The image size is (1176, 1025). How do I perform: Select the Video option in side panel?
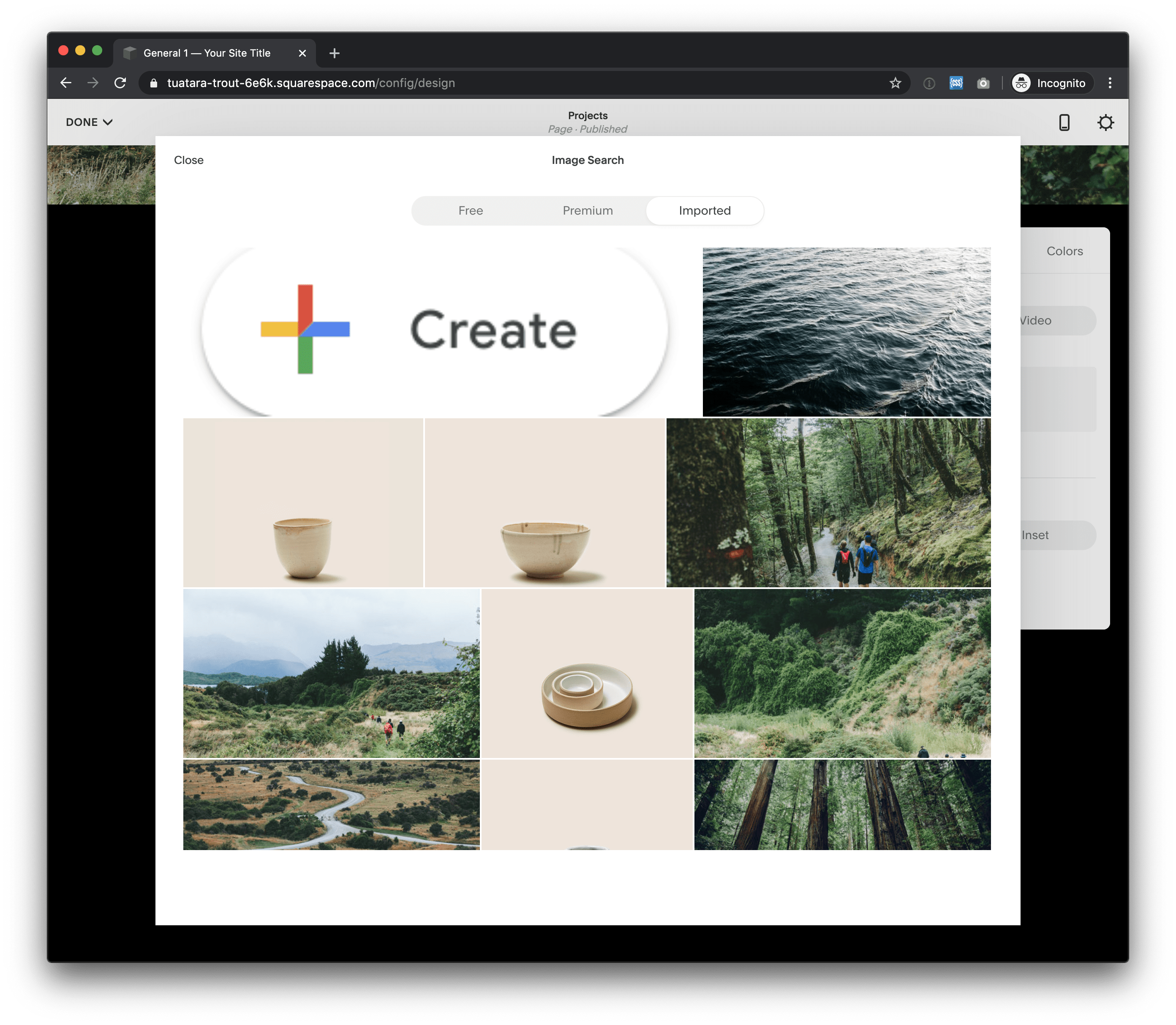pyautogui.click(x=1058, y=320)
